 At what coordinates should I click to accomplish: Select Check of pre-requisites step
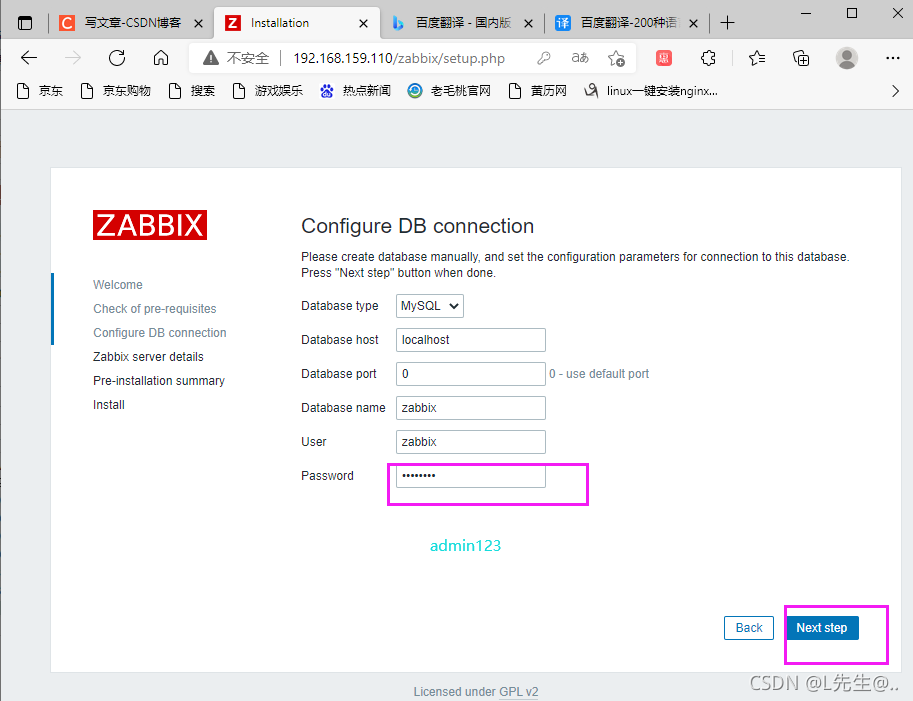(x=154, y=309)
